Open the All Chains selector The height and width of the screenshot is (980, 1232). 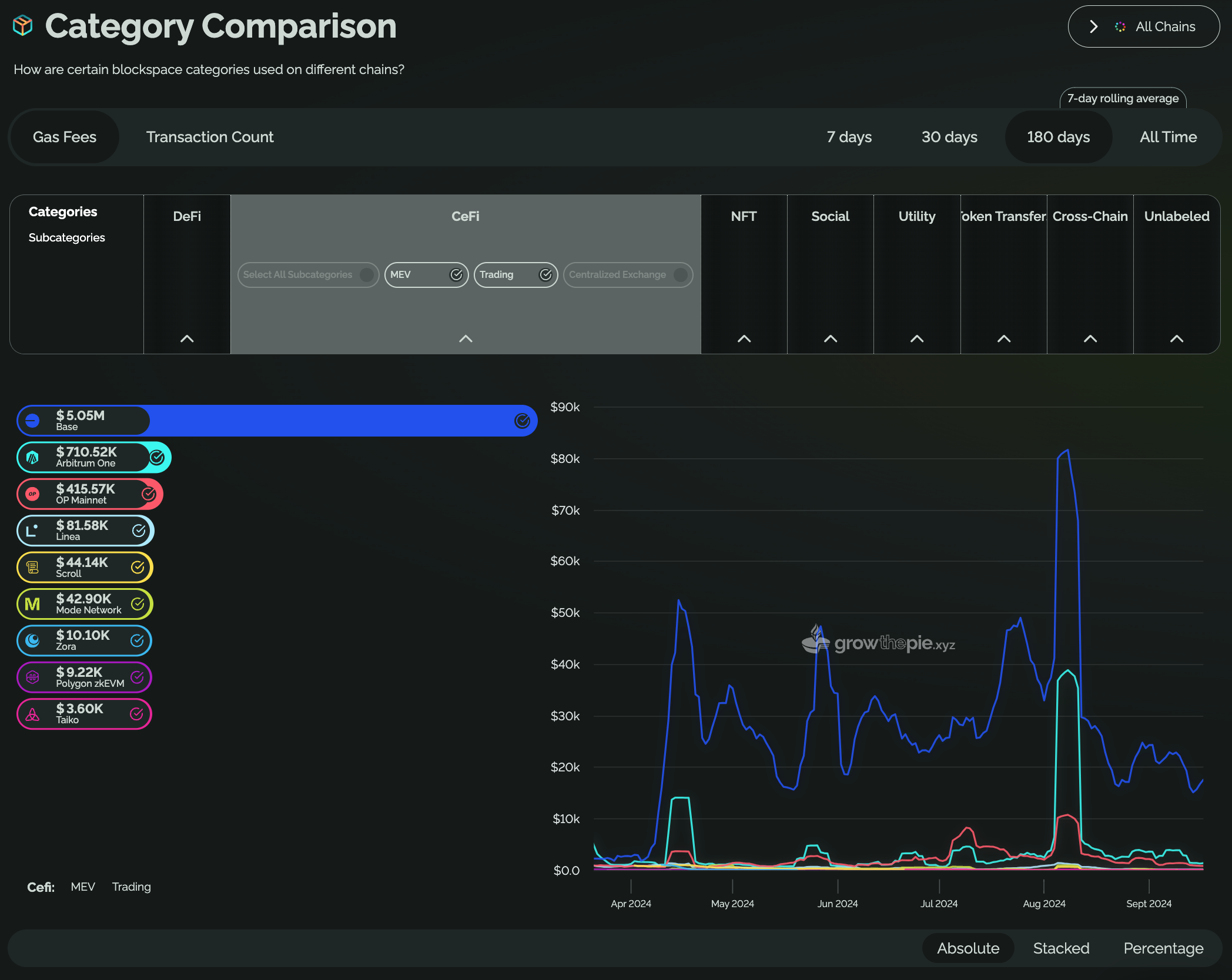tap(1144, 26)
